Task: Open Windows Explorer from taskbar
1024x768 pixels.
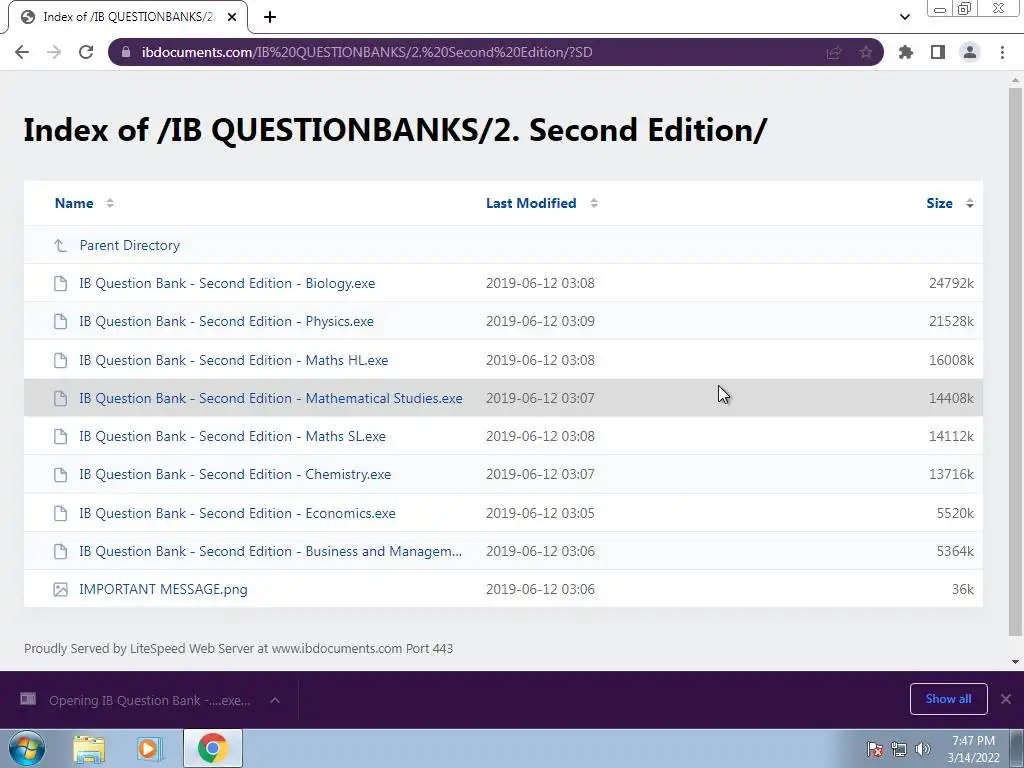Action: coord(89,748)
